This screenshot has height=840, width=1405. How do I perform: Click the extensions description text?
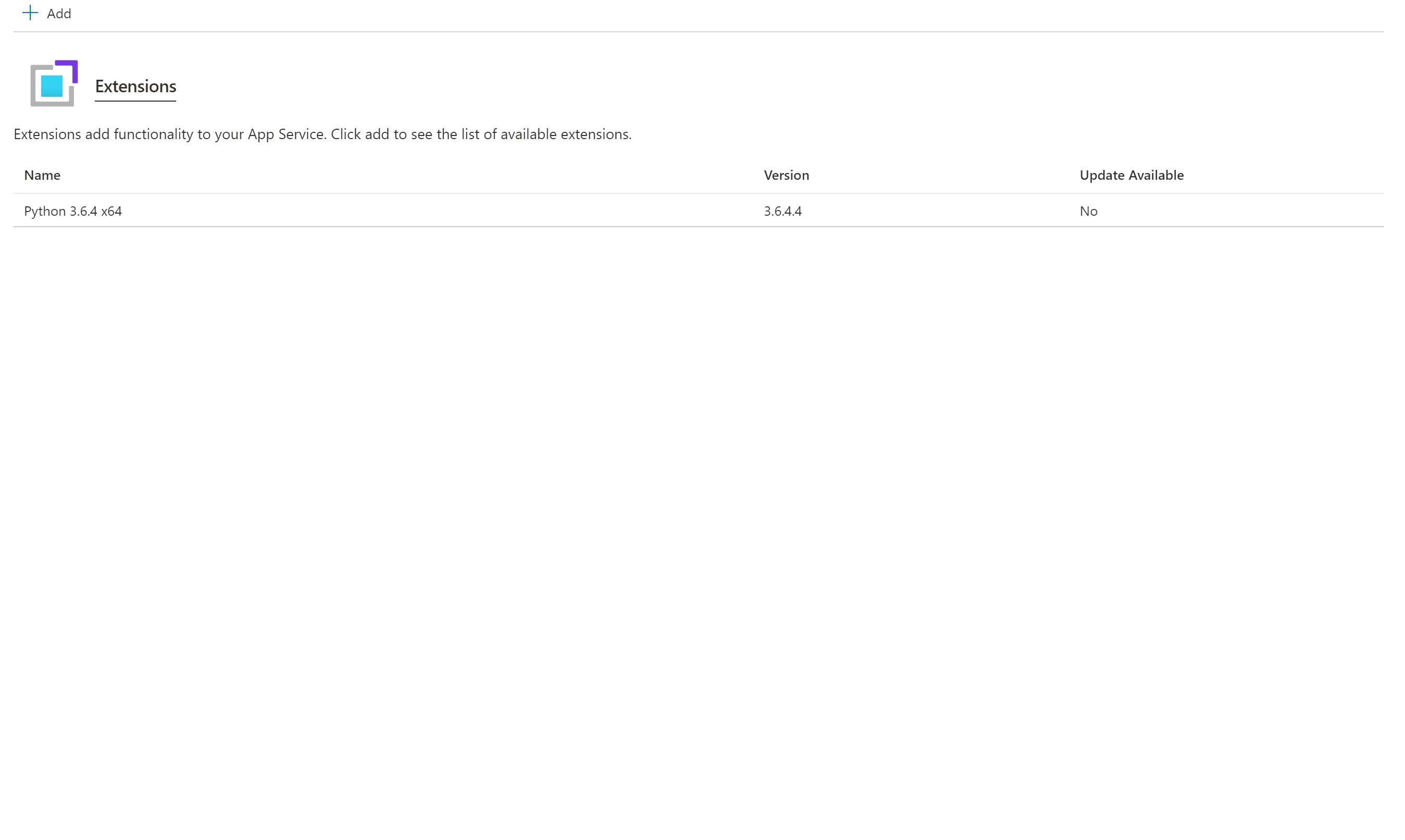[322, 134]
